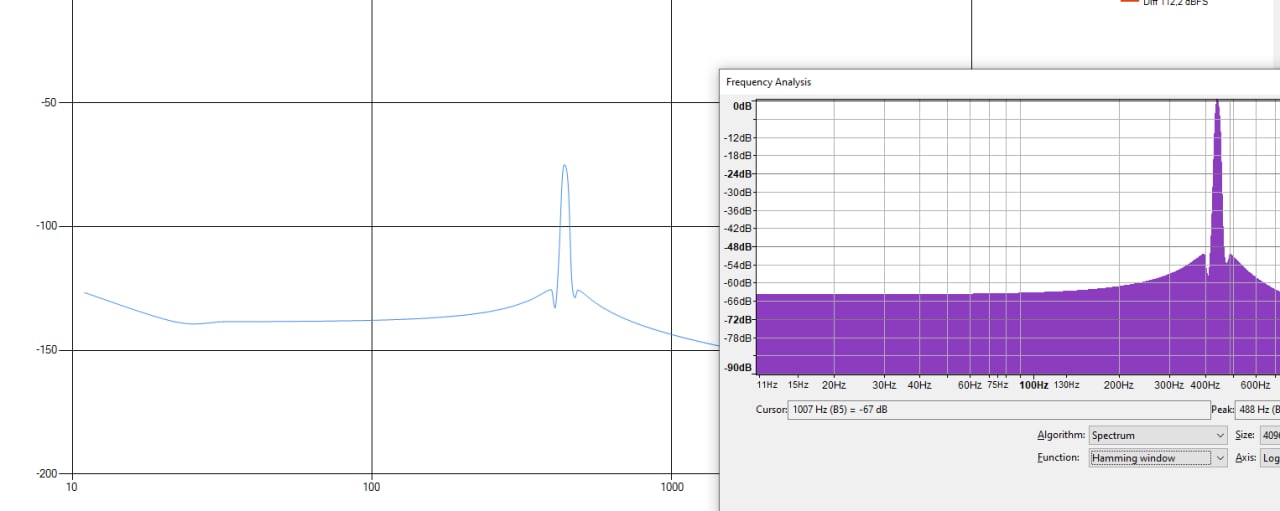1280x511 pixels.
Task: Open the Axis dropdown showing Log
Action: [x=1270, y=458]
